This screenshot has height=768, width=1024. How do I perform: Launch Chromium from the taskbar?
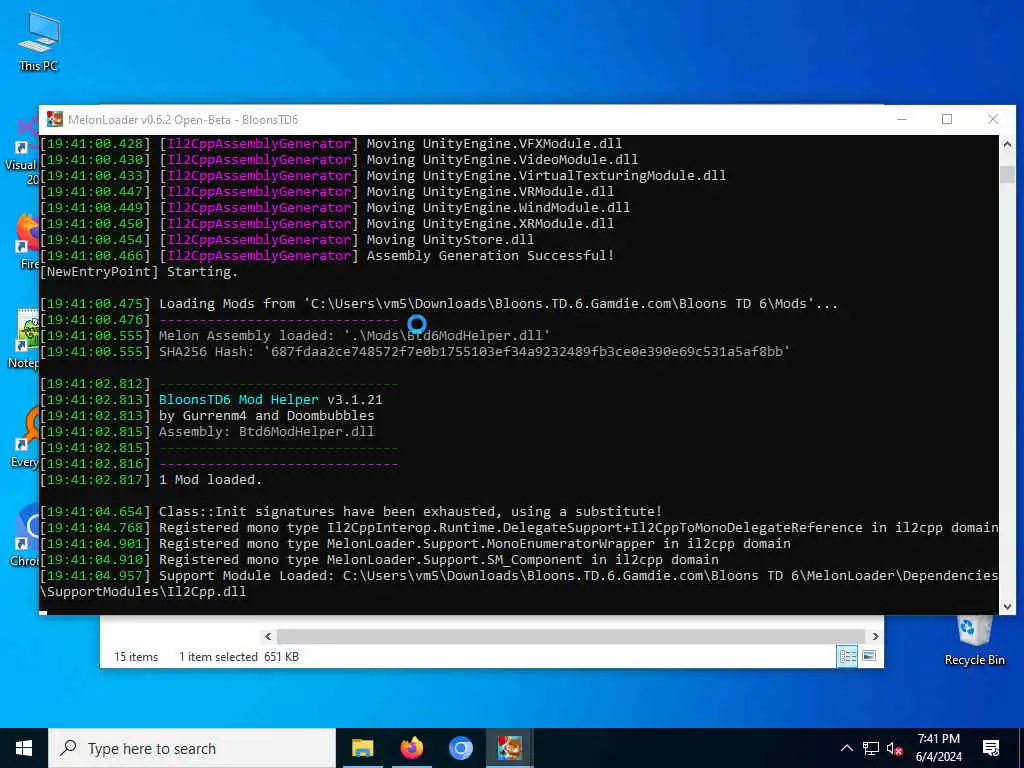click(x=460, y=748)
